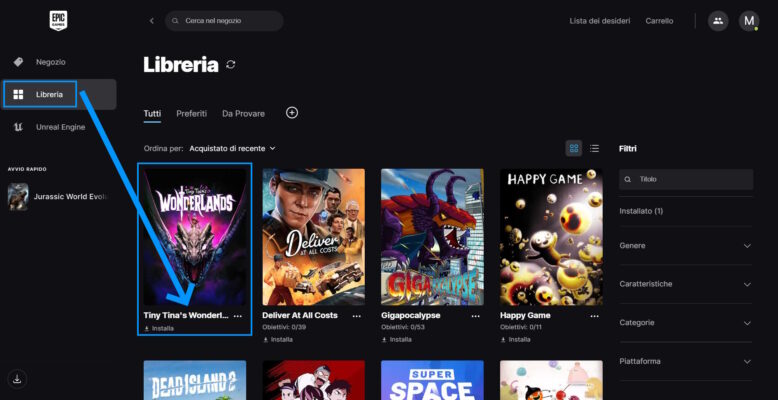Open Unreal Engine from the sidebar

[x=60, y=127]
